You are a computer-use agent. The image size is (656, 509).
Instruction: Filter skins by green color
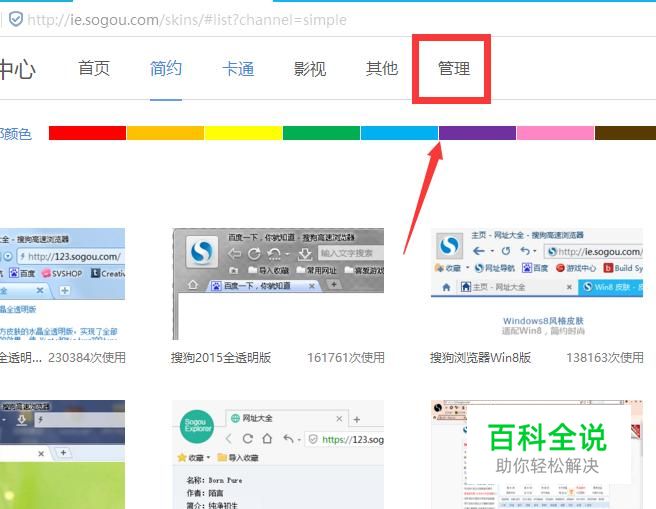[x=321, y=133]
